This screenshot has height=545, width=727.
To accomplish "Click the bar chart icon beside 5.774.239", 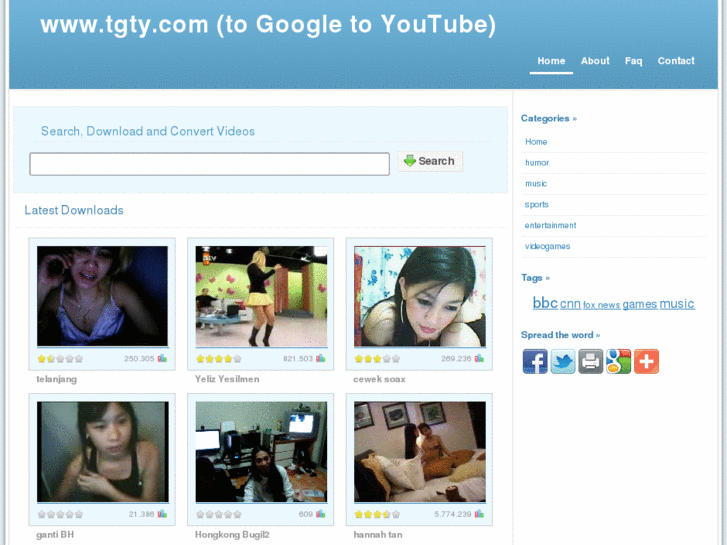I will click(479, 514).
